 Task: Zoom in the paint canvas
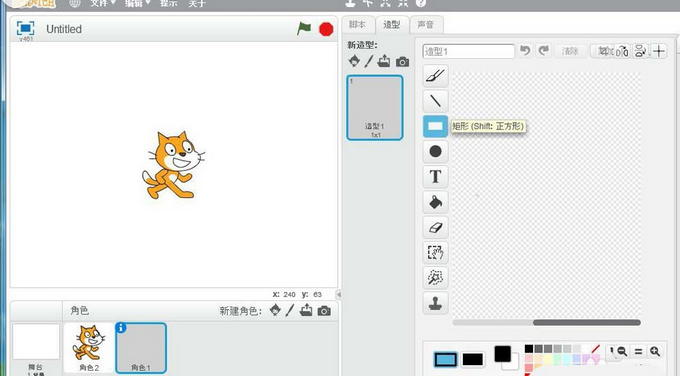[655, 351]
